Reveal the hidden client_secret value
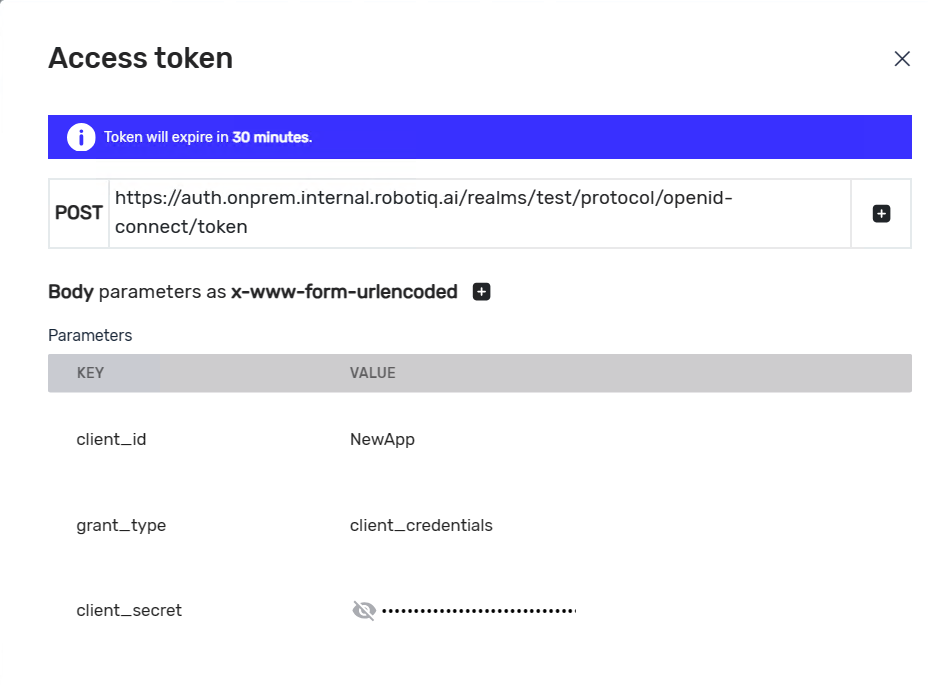The image size is (949, 685). tap(364, 610)
